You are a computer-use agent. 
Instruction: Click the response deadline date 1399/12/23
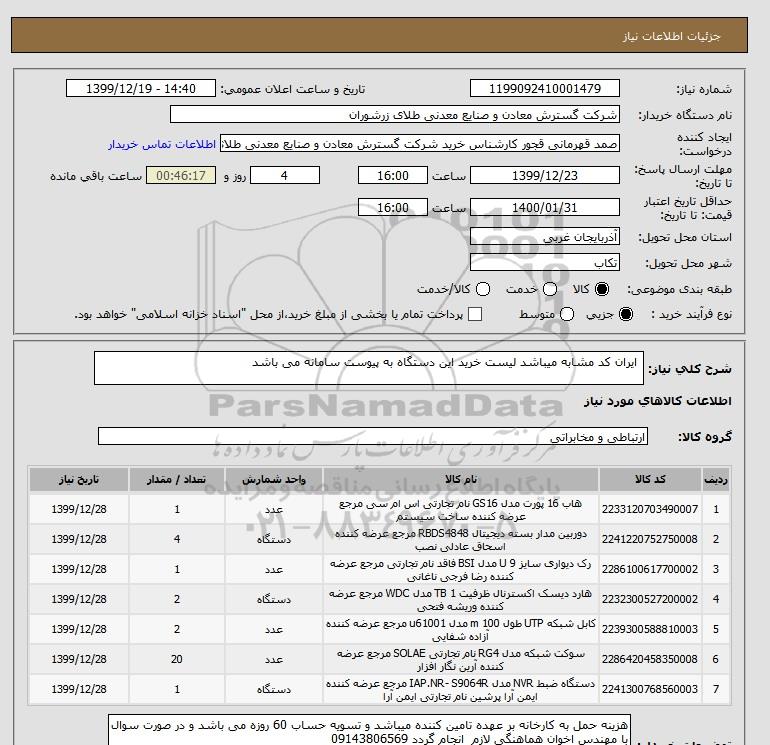pos(545,175)
